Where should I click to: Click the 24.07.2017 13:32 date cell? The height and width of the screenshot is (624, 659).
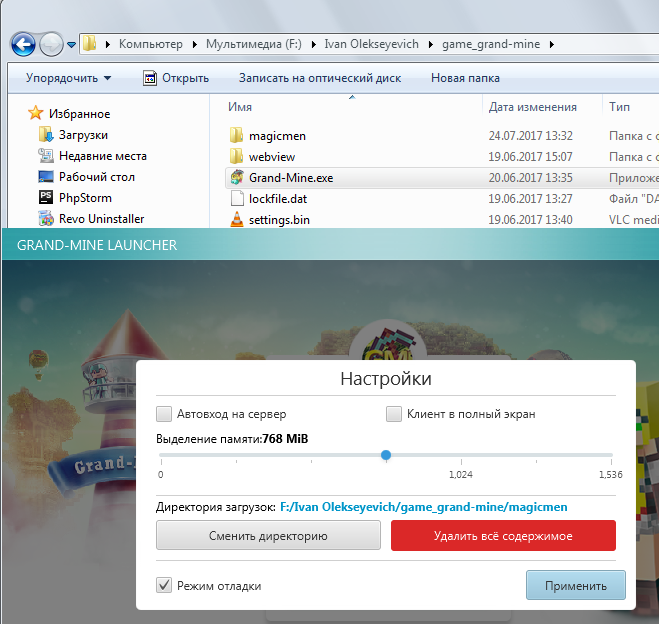coord(530,136)
